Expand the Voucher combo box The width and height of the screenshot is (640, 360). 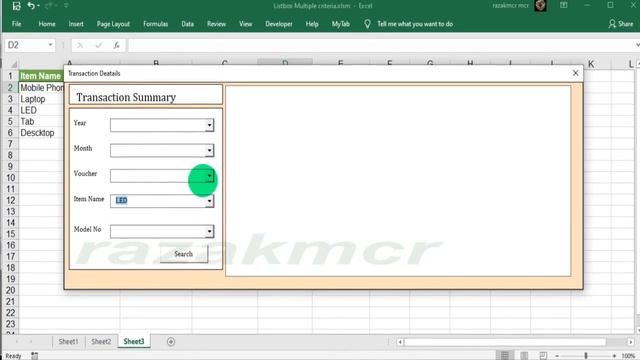(x=209, y=176)
